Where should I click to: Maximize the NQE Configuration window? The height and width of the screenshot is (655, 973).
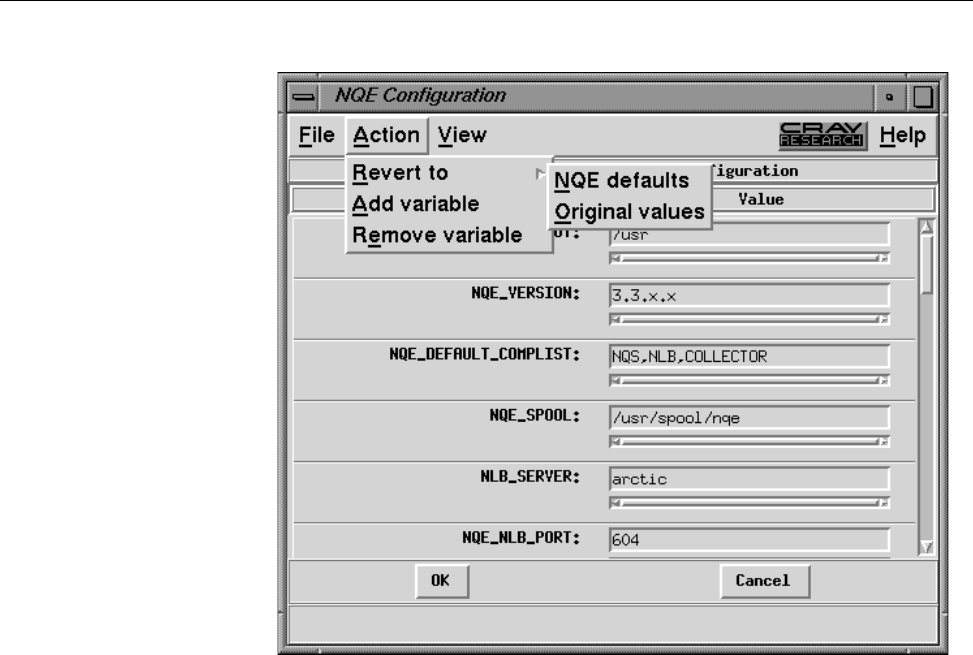pyautogui.click(x=922, y=97)
